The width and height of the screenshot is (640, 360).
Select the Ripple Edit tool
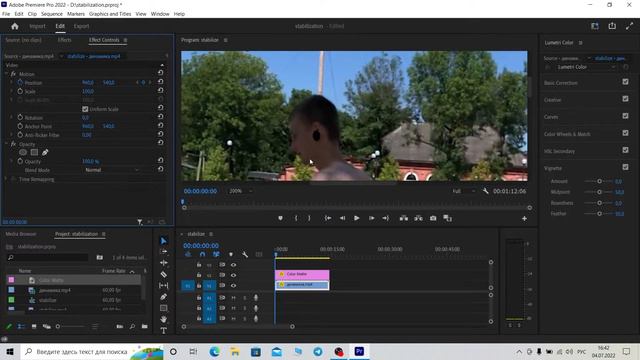click(x=163, y=263)
